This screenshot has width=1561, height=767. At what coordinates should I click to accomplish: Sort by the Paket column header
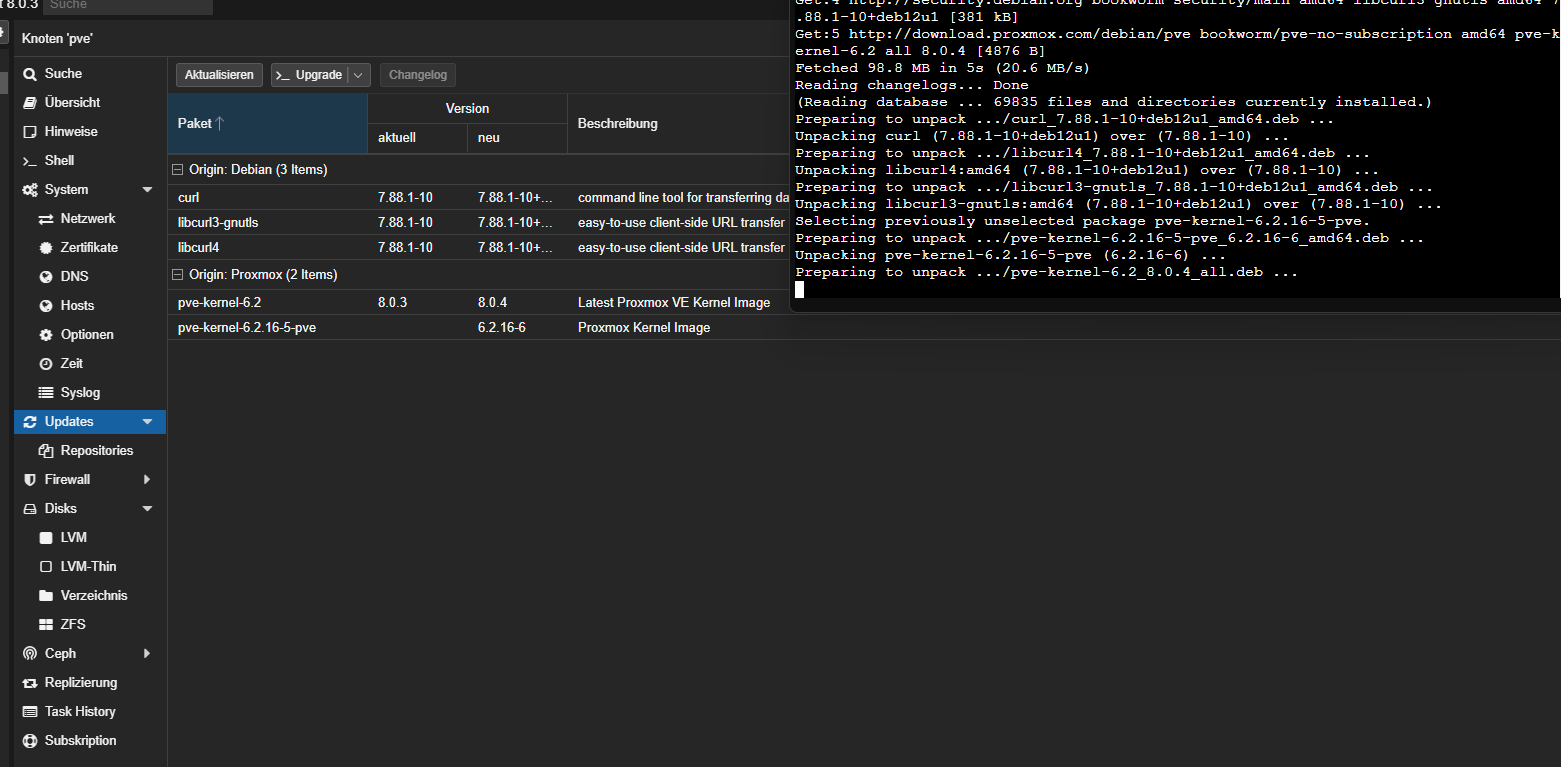point(268,124)
